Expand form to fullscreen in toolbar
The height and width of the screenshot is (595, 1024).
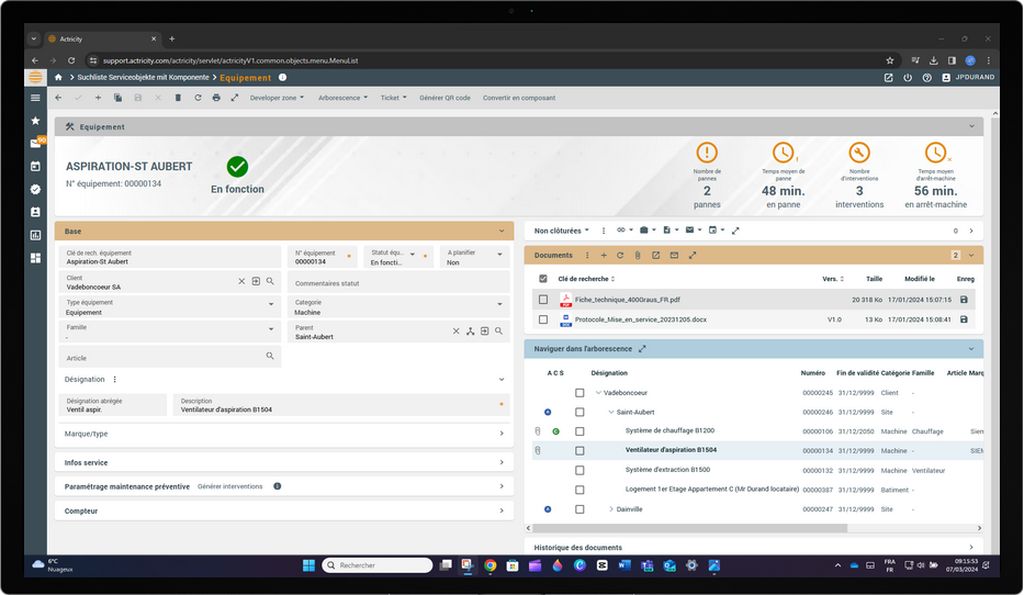(x=234, y=97)
